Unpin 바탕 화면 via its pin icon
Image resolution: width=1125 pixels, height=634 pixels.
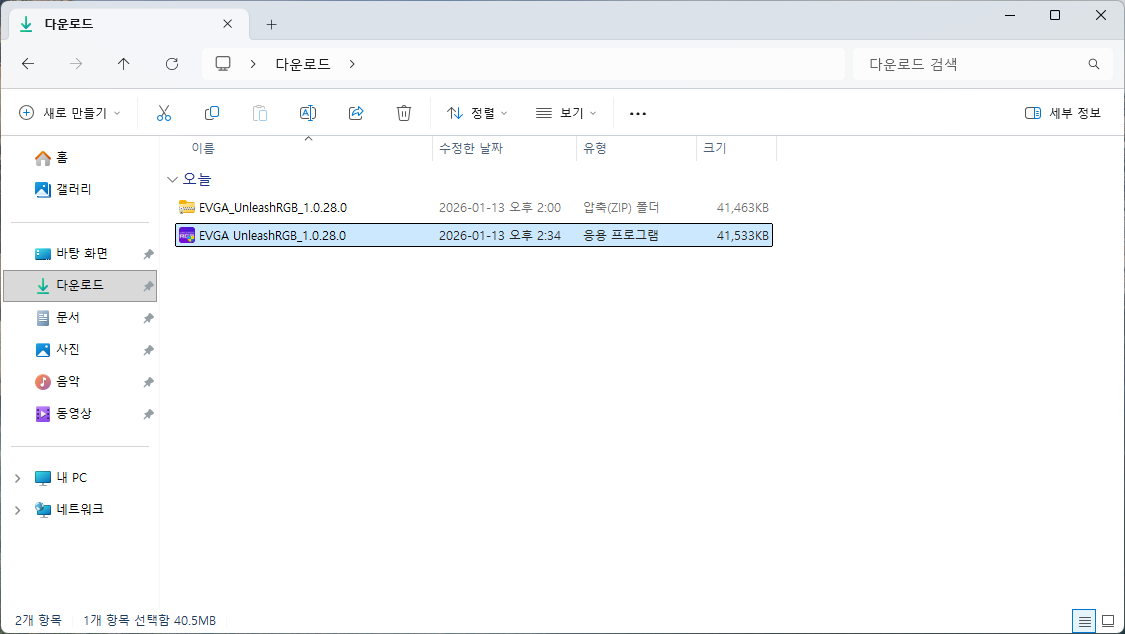(x=149, y=254)
